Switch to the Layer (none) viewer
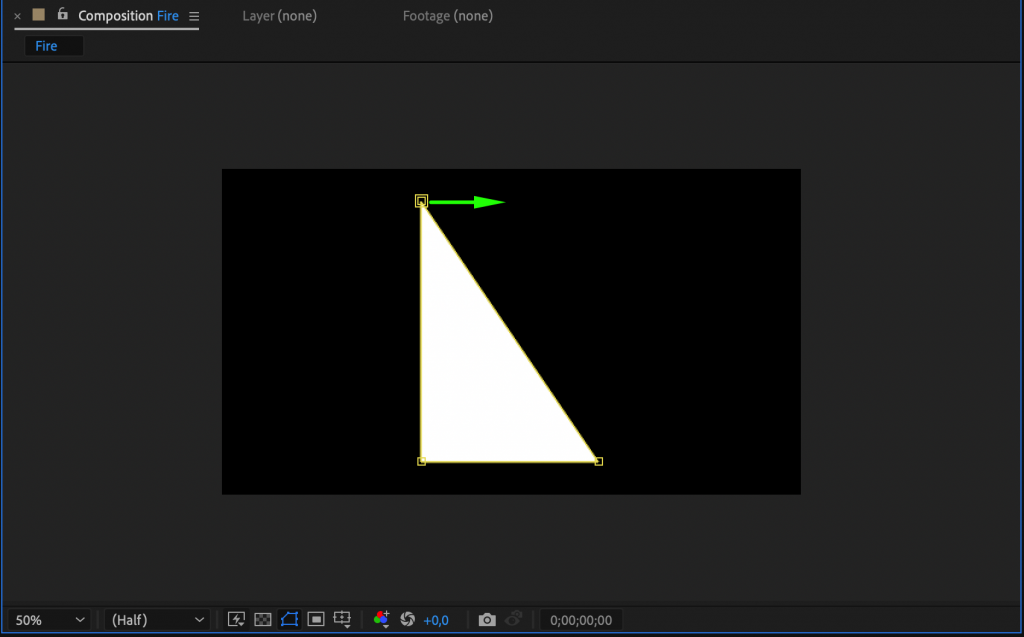This screenshot has width=1024, height=637. click(x=279, y=15)
